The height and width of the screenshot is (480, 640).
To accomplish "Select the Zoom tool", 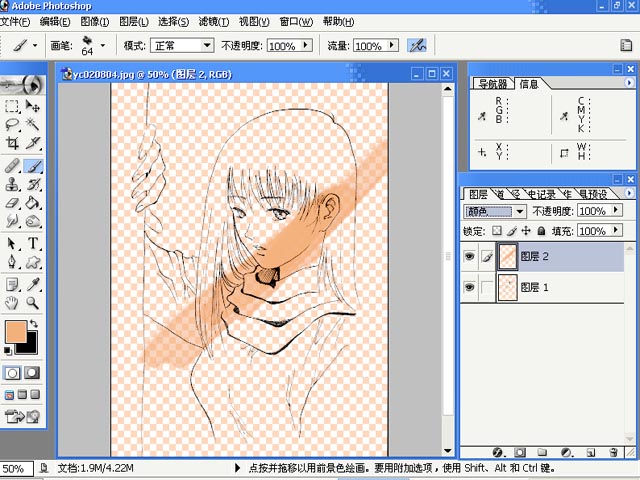I will (x=33, y=302).
